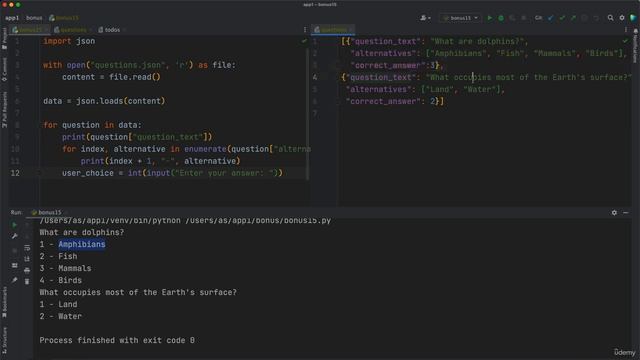Click the bonus15 file breadcrumb
640x360 pixels.
point(64,18)
